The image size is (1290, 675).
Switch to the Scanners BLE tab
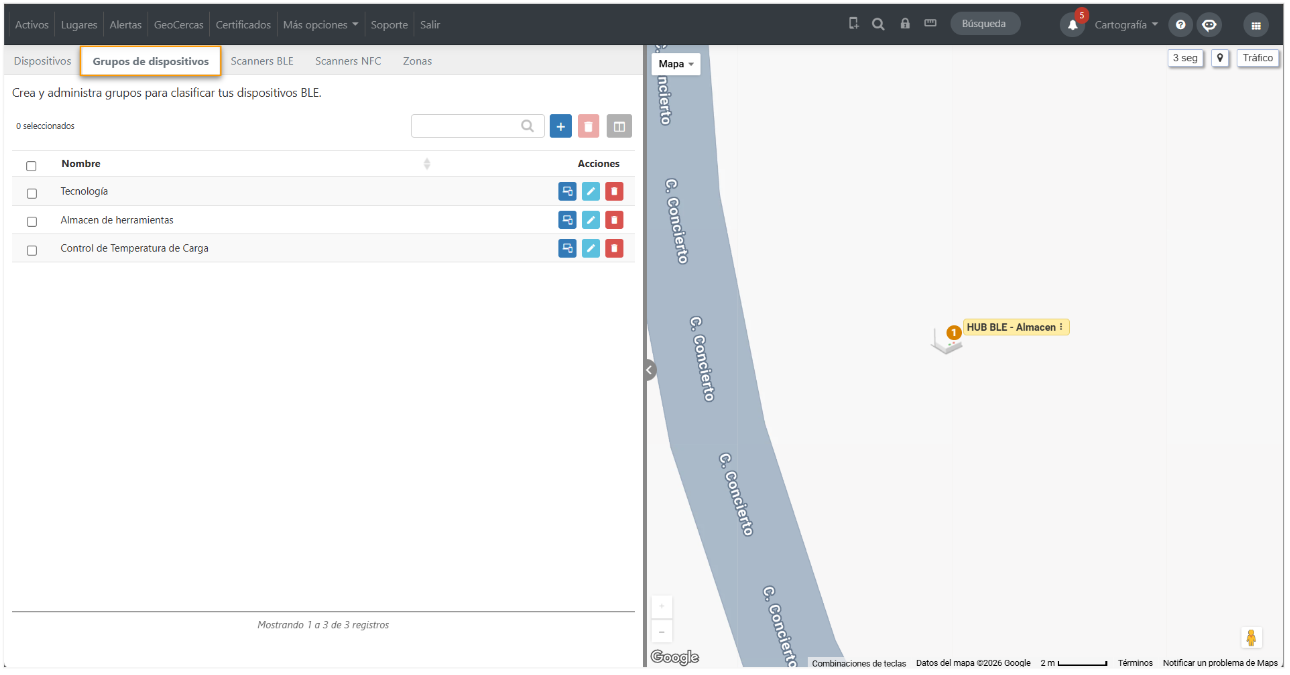point(262,61)
